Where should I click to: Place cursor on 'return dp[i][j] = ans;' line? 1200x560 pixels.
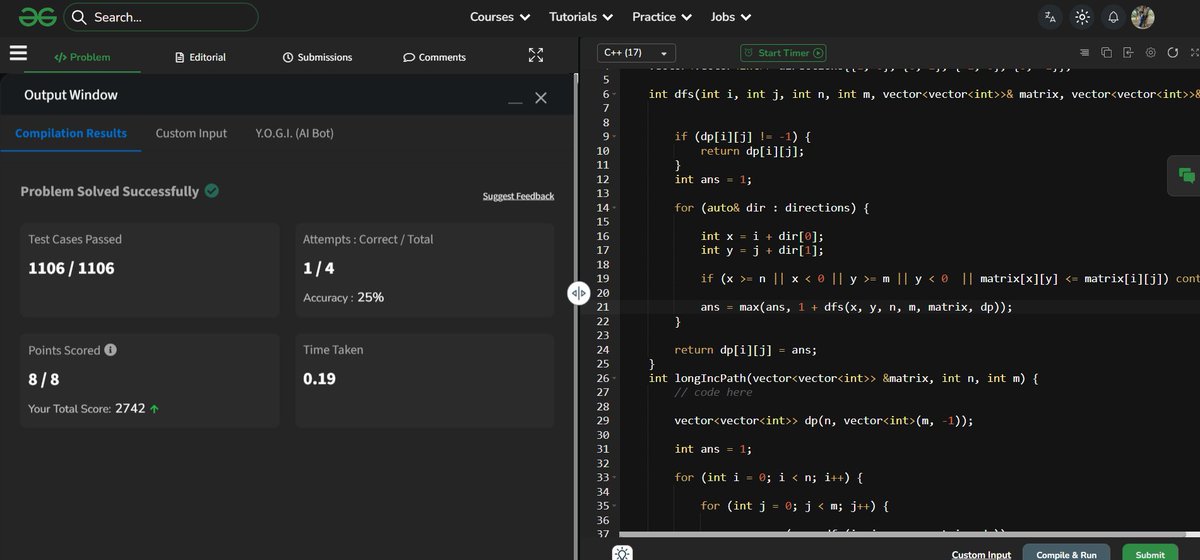pos(745,350)
